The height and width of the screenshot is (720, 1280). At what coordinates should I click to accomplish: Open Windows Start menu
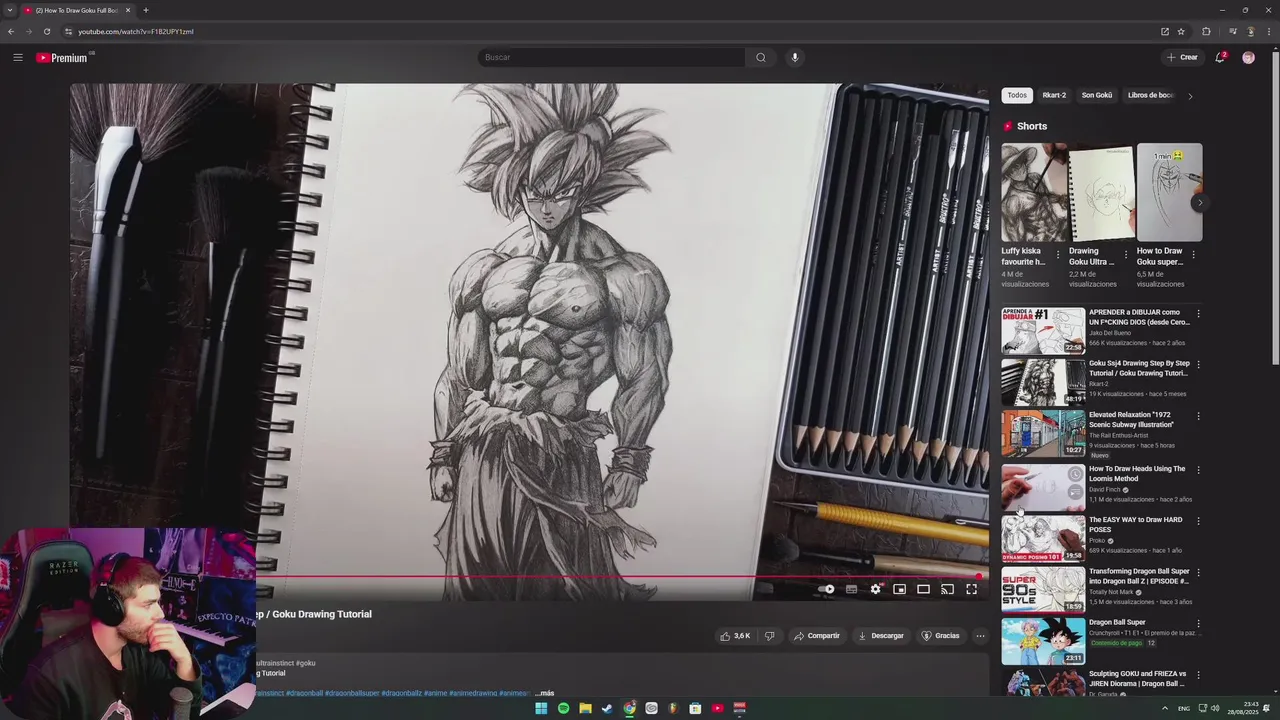coord(541,708)
